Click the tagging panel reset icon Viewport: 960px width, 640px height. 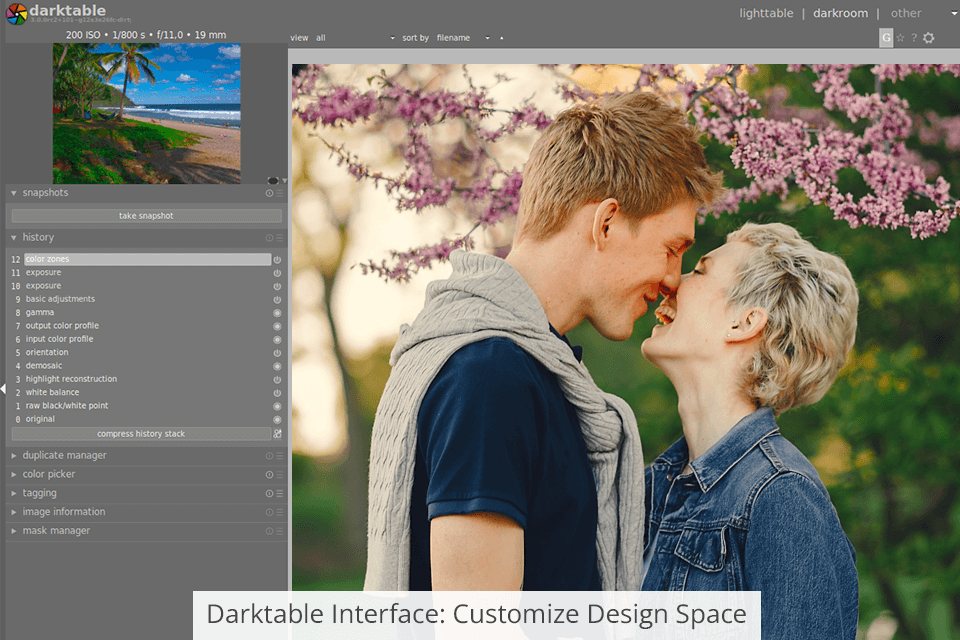pyautogui.click(x=269, y=493)
